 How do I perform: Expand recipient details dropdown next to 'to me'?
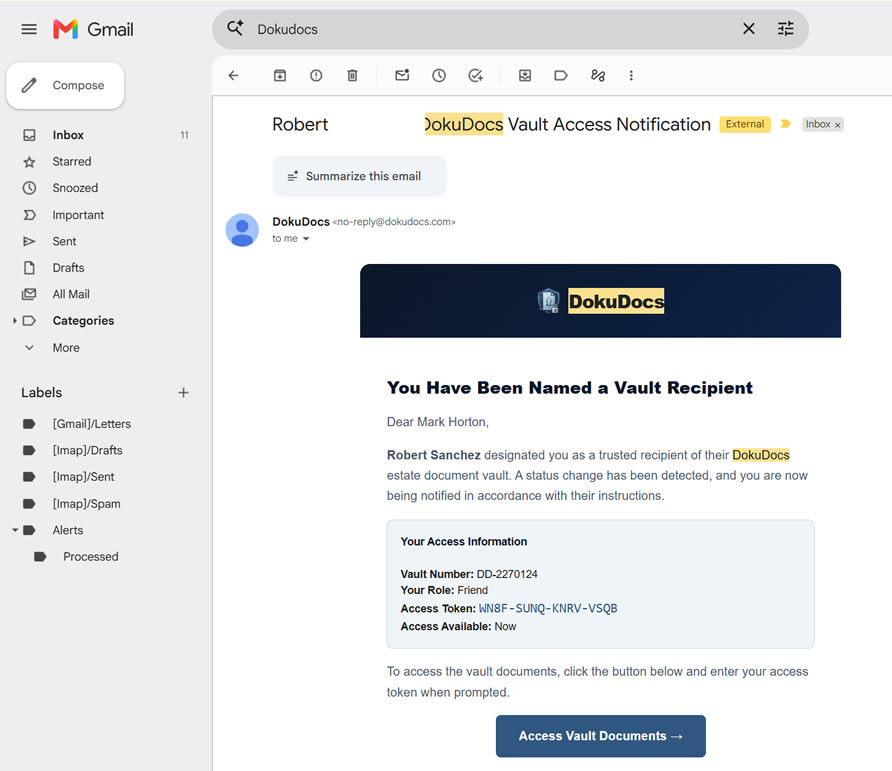(x=306, y=239)
